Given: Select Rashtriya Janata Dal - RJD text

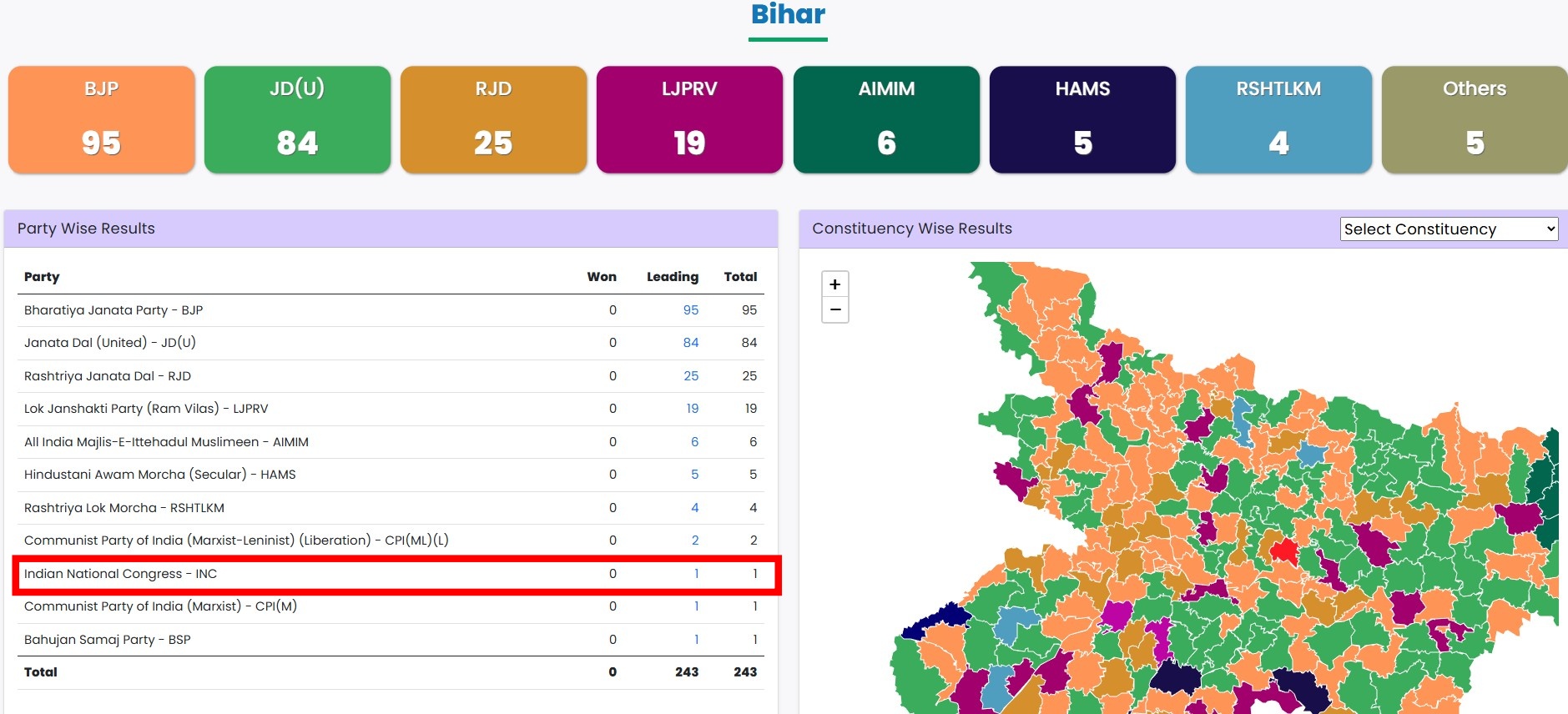Looking at the screenshot, I should click(108, 376).
